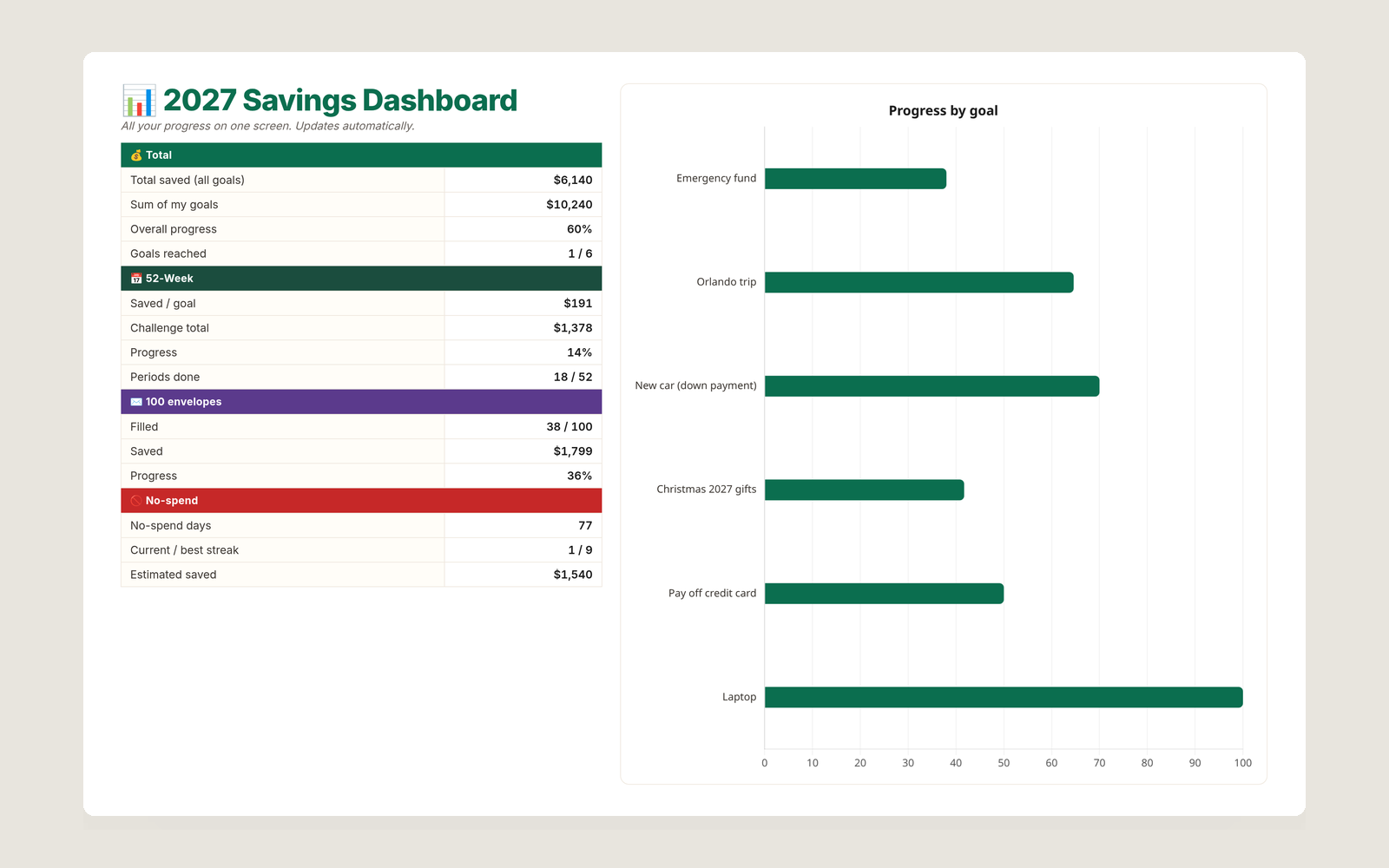Select the "38 / 100" filled value
This screenshot has width=1389, height=868.
(569, 427)
